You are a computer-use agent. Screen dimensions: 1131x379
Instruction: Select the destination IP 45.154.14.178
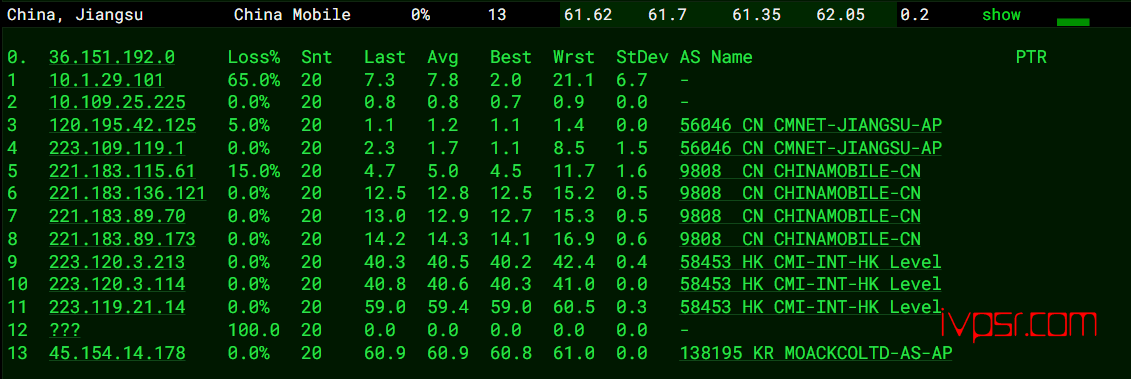point(117,352)
